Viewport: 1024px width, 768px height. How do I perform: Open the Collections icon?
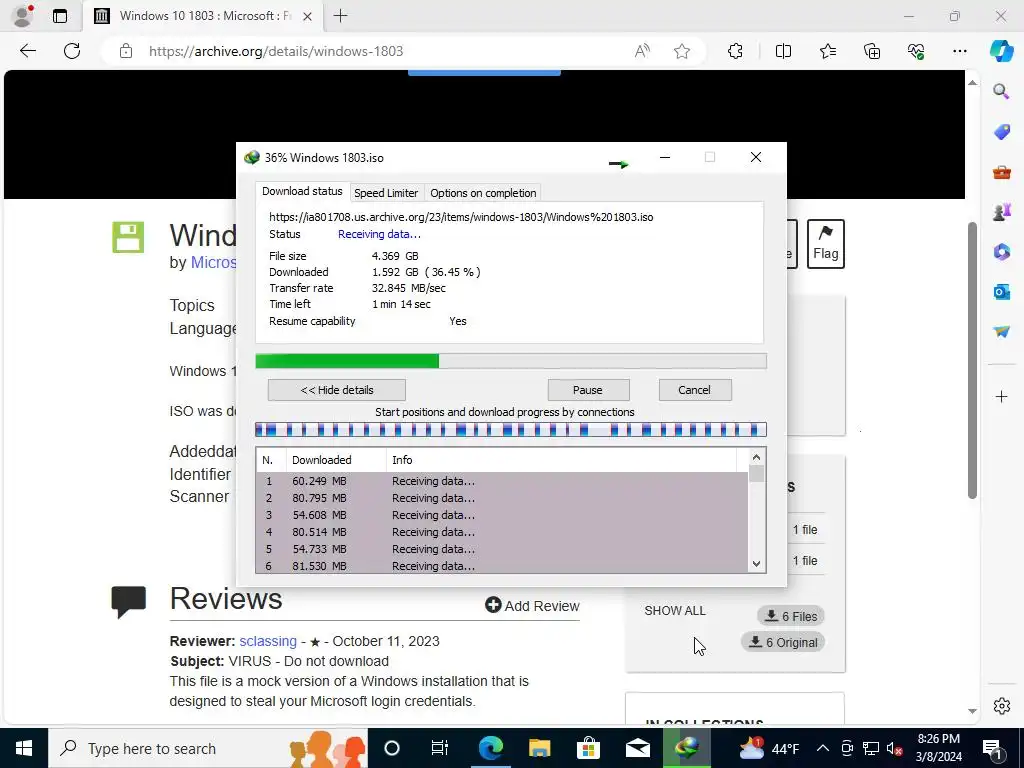872,51
